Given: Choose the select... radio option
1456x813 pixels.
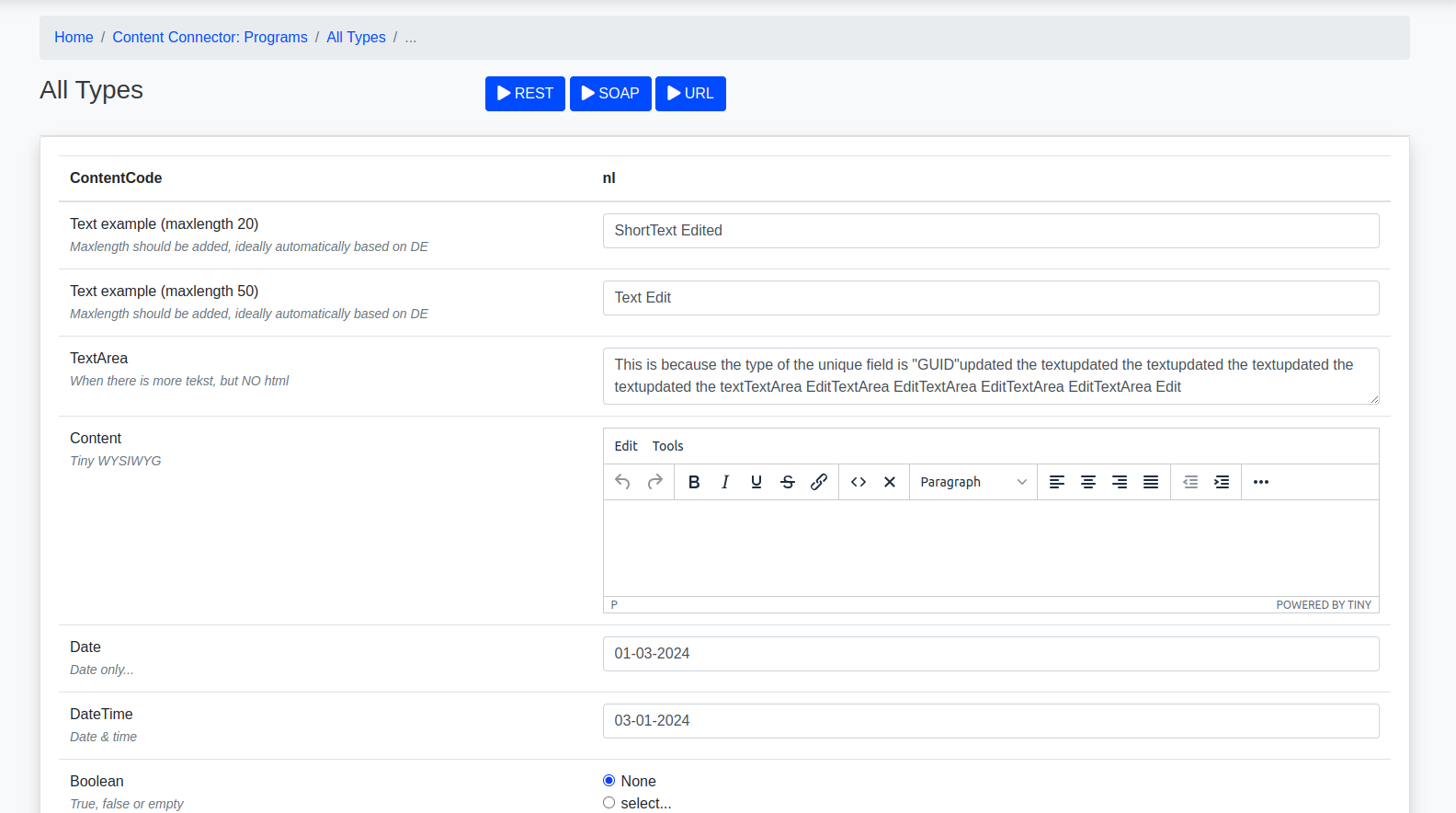Looking at the screenshot, I should (609, 803).
